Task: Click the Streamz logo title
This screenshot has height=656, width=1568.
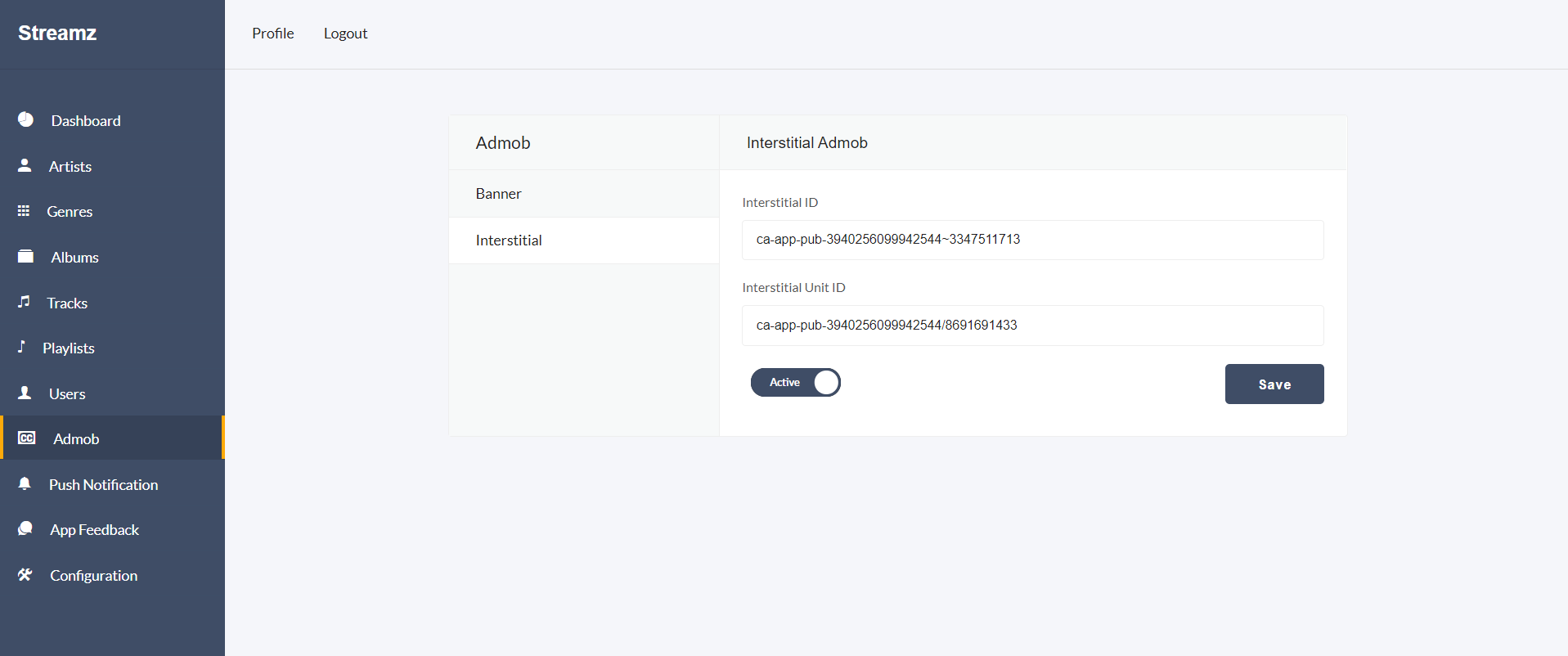Action: [57, 33]
